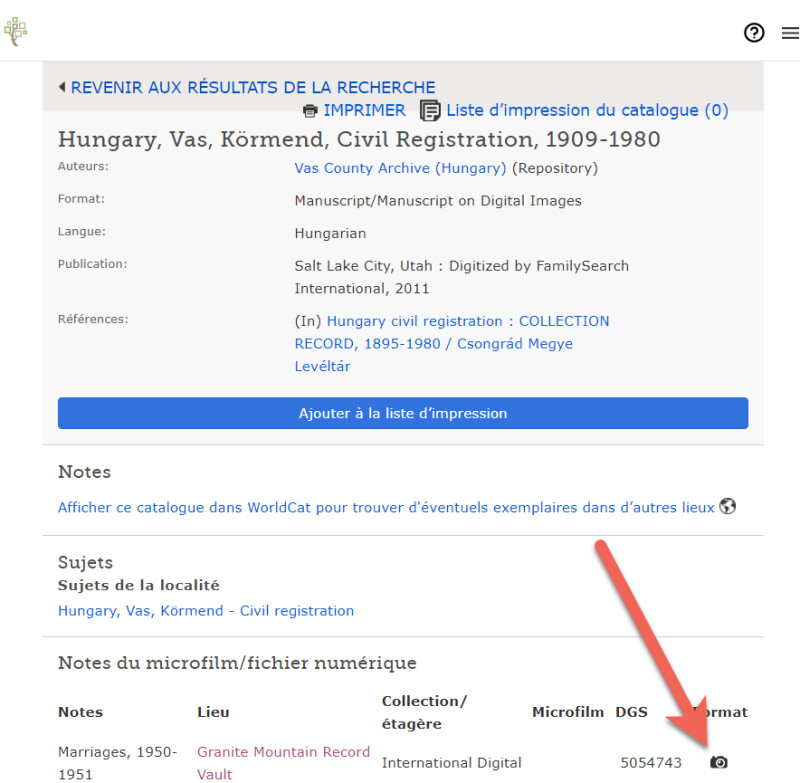Click the Collection/étagère column header
This screenshot has height=783, width=800.
(424, 712)
